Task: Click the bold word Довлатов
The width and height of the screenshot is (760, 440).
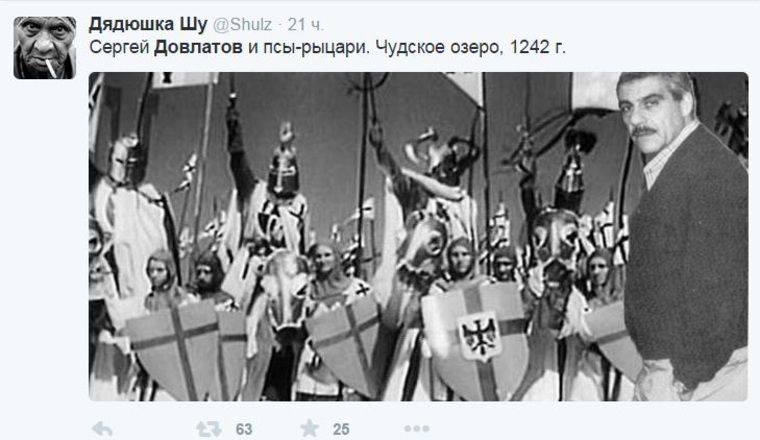Action: [x=198, y=47]
